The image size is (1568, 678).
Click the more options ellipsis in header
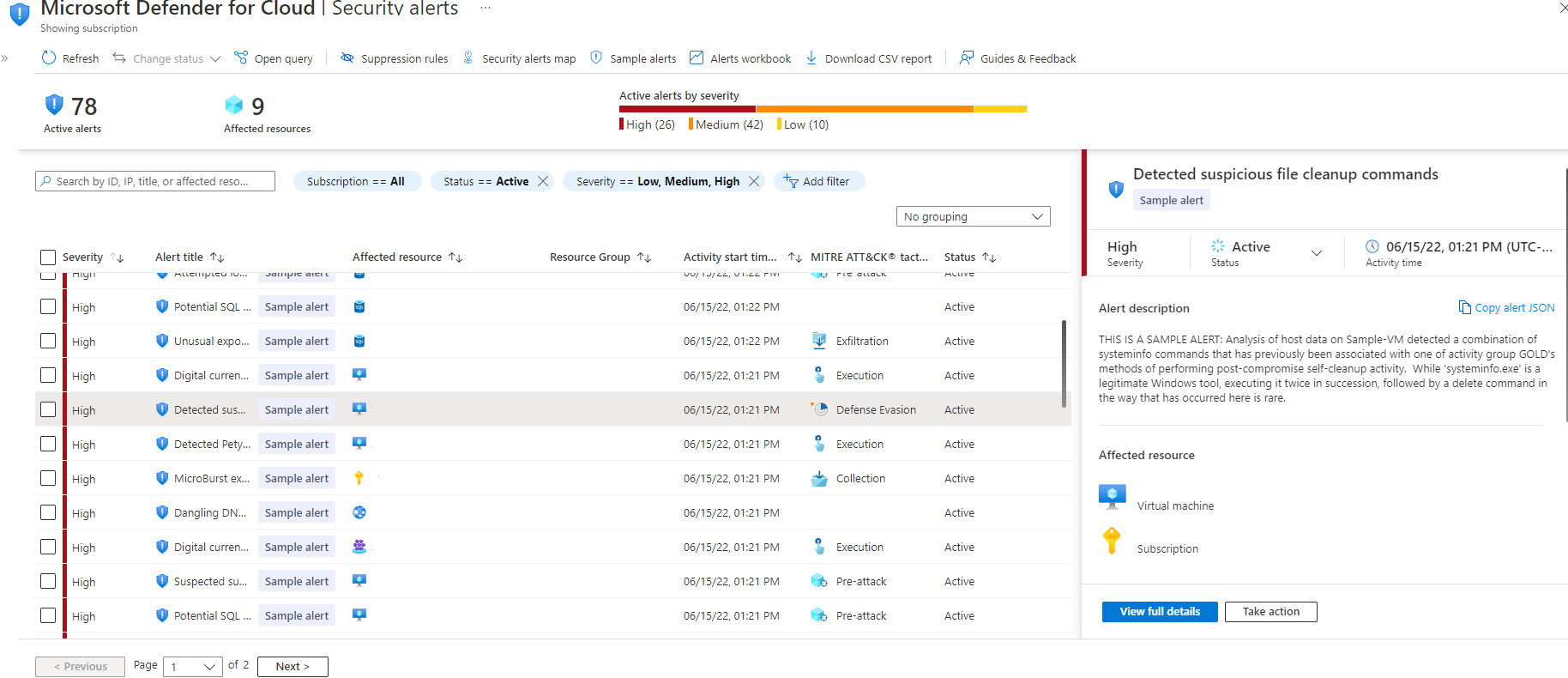[x=485, y=8]
